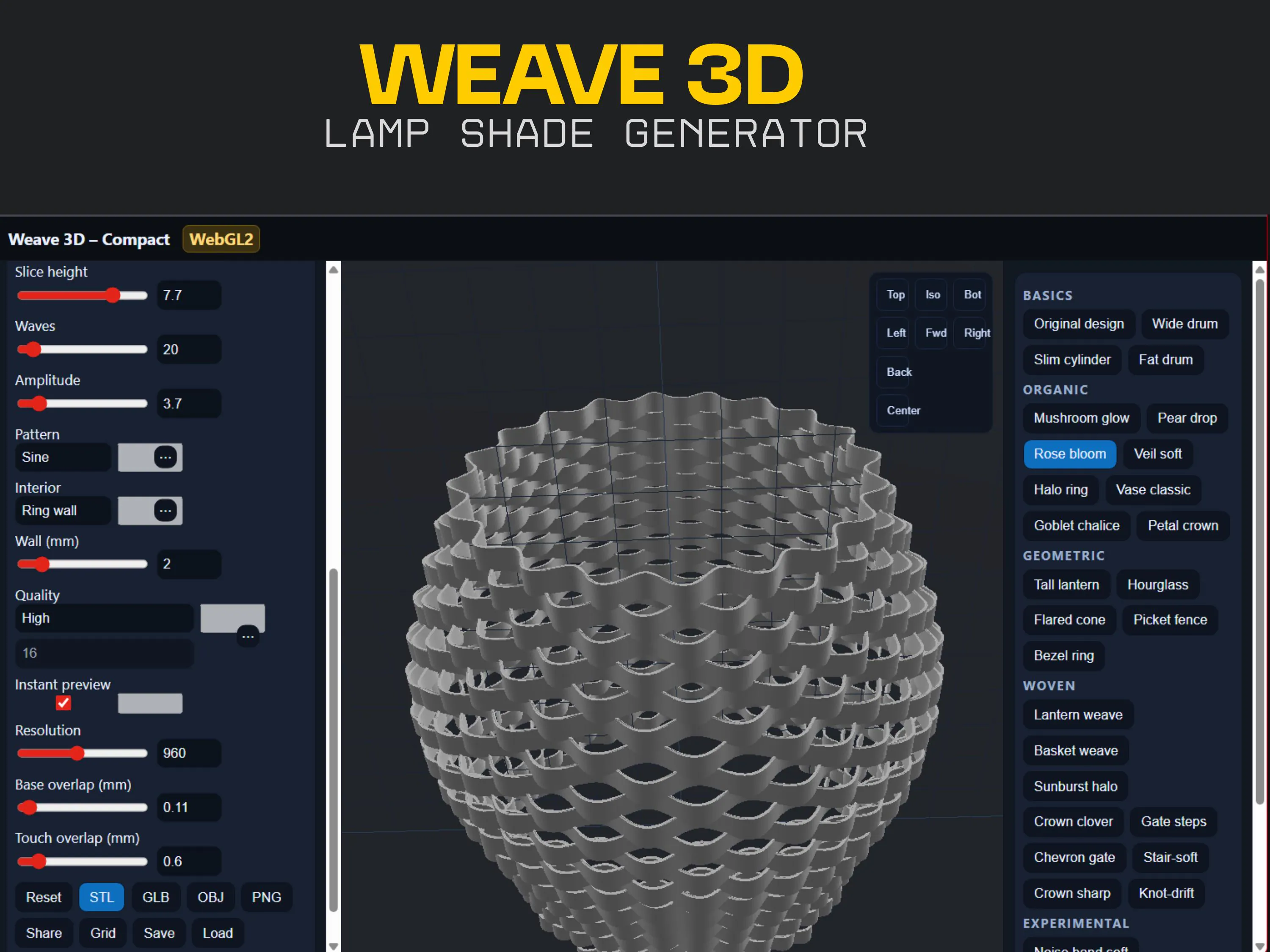Viewport: 1270px width, 952px height.
Task: Select the Picket fence preset
Action: pyautogui.click(x=1170, y=620)
